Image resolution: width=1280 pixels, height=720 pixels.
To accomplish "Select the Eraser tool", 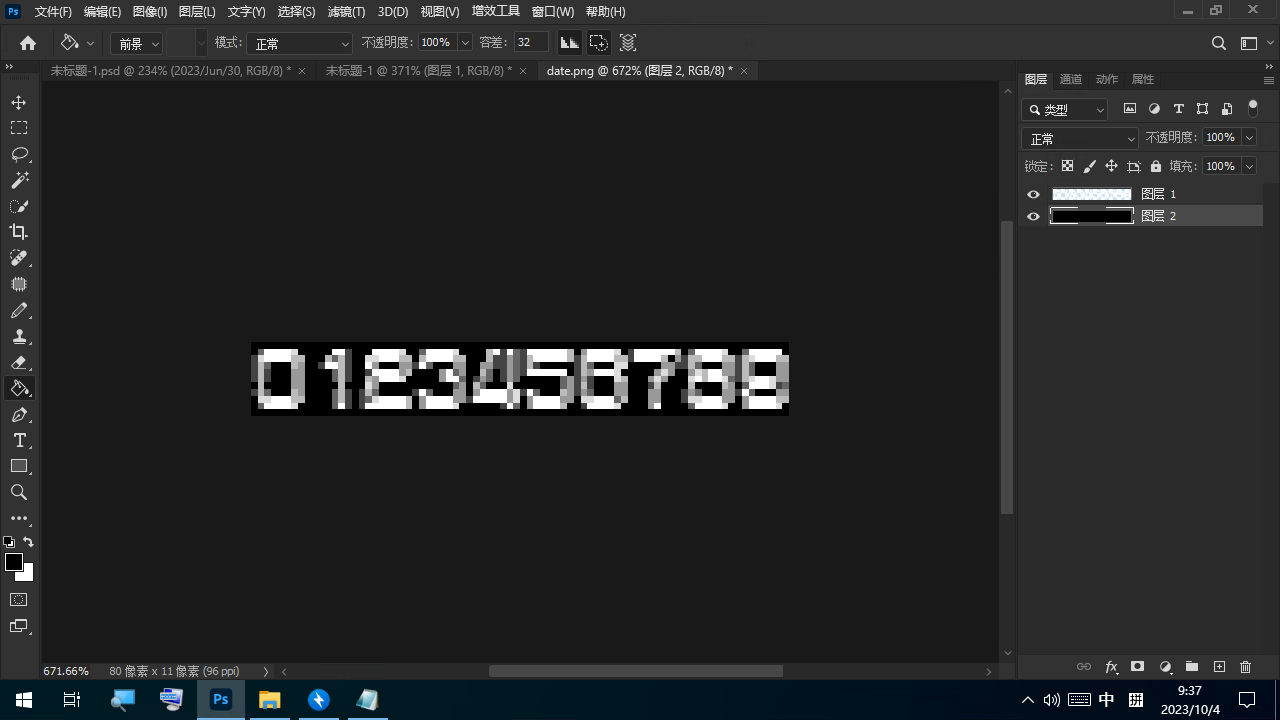I will [19, 363].
